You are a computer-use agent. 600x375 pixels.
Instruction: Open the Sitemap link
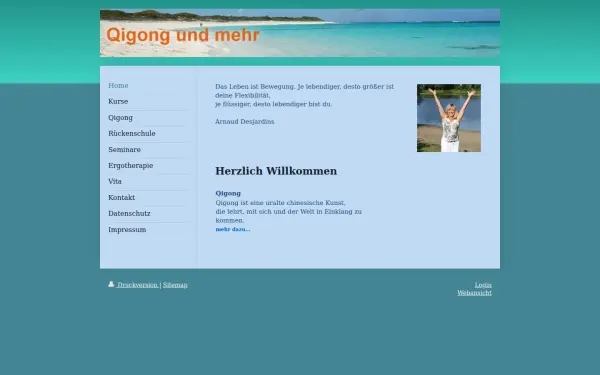pyautogui.click(x=175, y=285)
